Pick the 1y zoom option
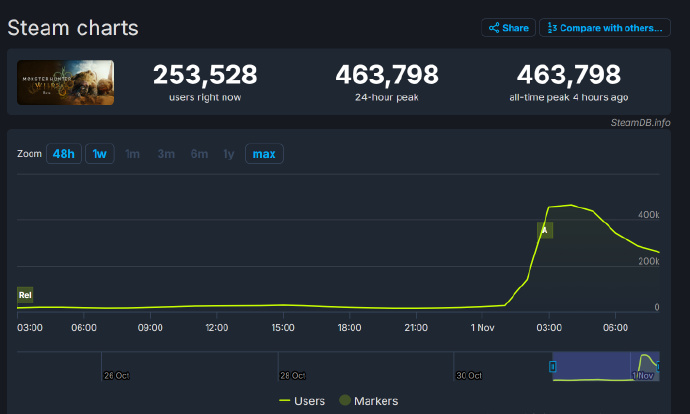 (229, 154)
